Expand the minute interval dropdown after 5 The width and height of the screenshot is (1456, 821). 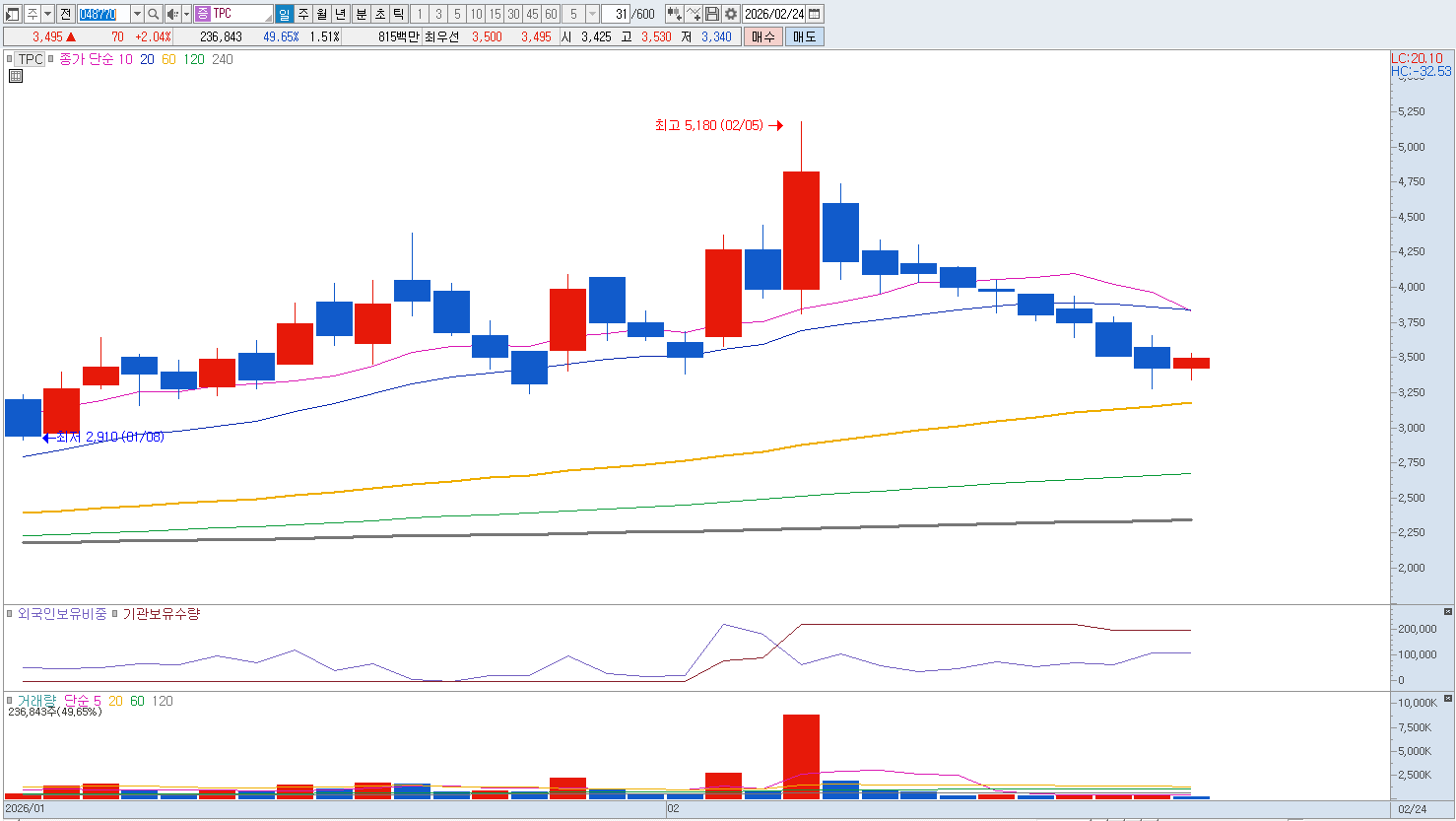pyautogui.click(x=592, y=14)
